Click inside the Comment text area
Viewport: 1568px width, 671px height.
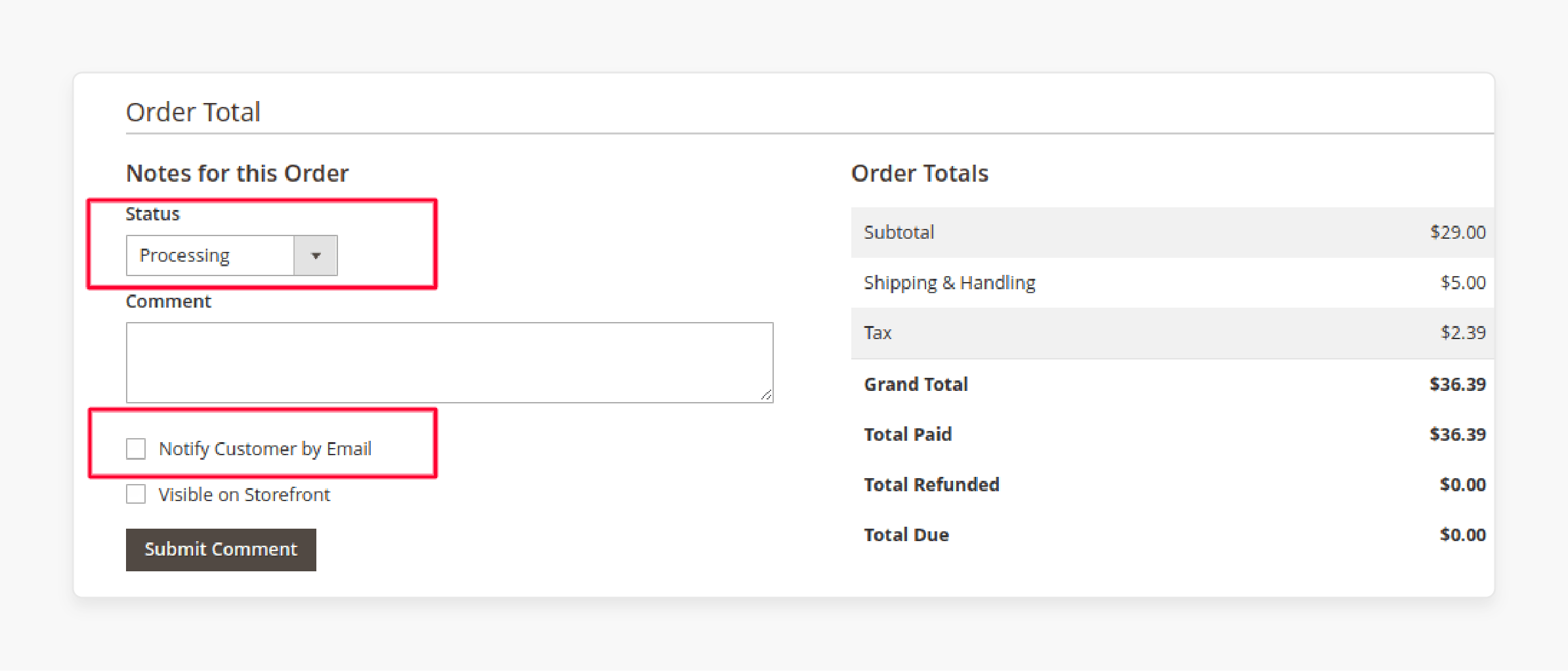click(450, 362)
